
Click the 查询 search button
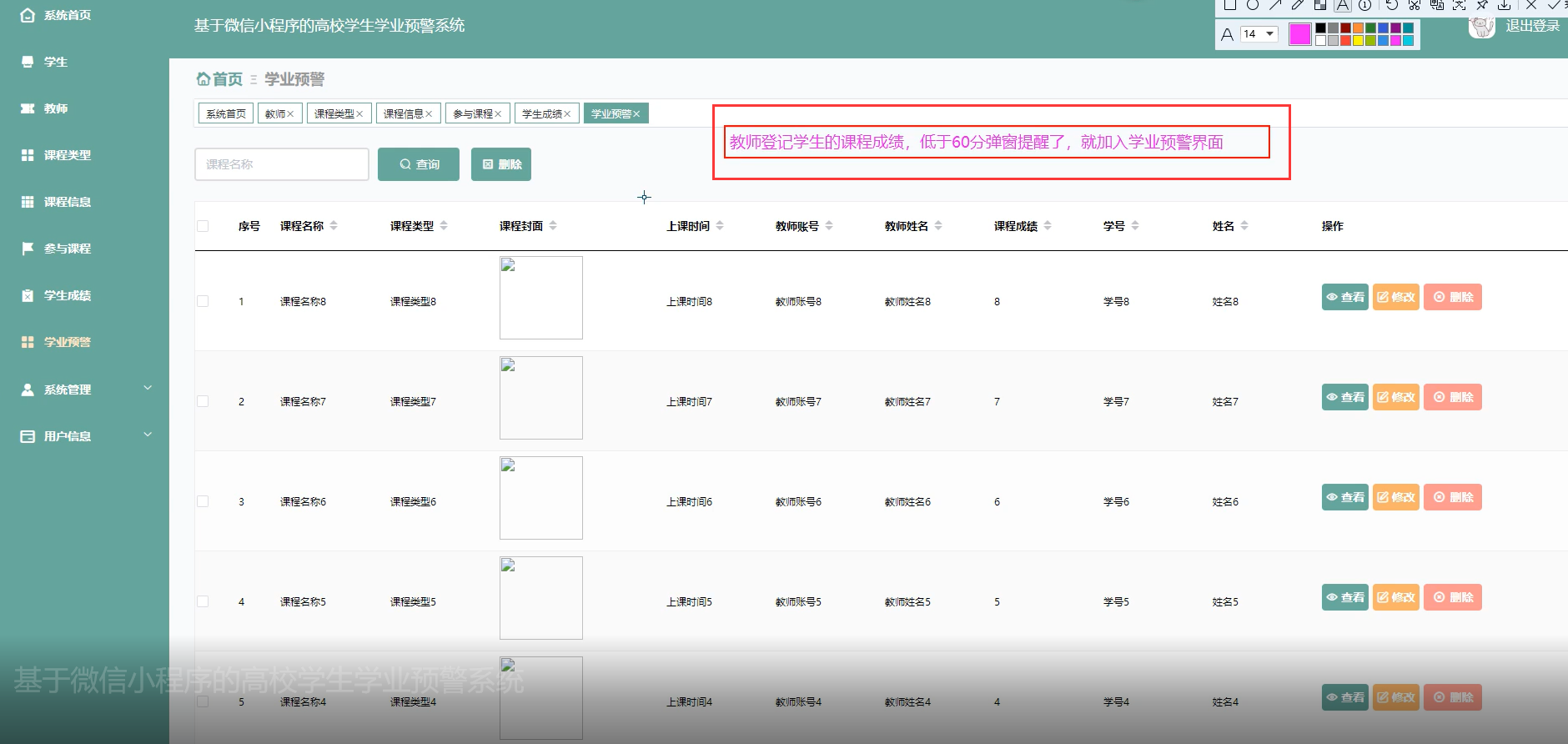419,164
